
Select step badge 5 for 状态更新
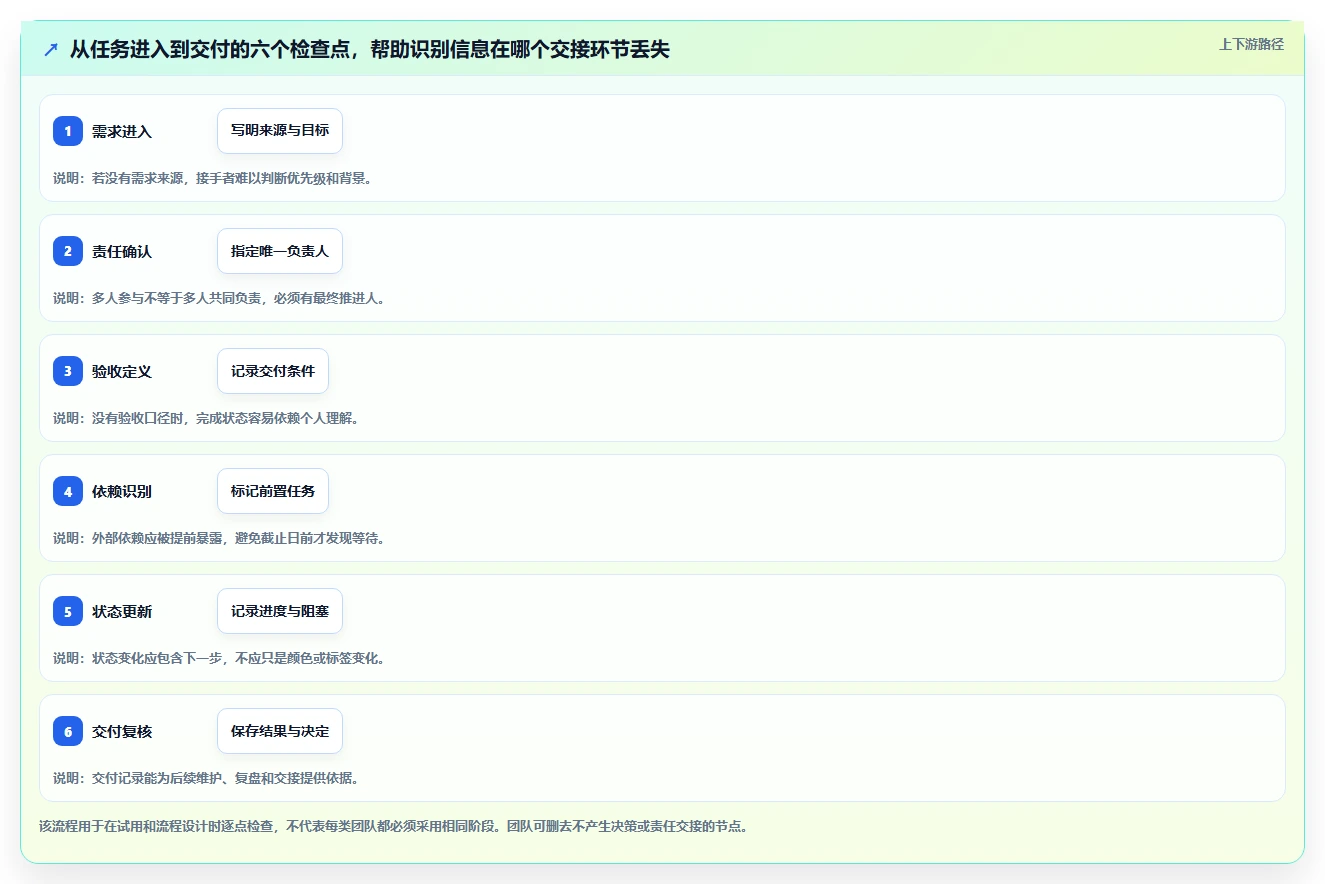click(x=68, y=611)
